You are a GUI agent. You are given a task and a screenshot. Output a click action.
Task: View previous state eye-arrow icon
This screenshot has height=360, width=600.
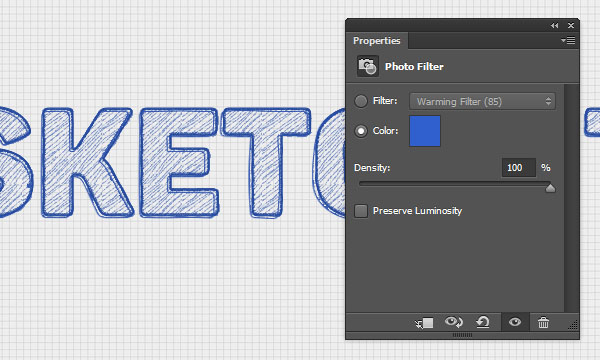[x=454, y=322]
